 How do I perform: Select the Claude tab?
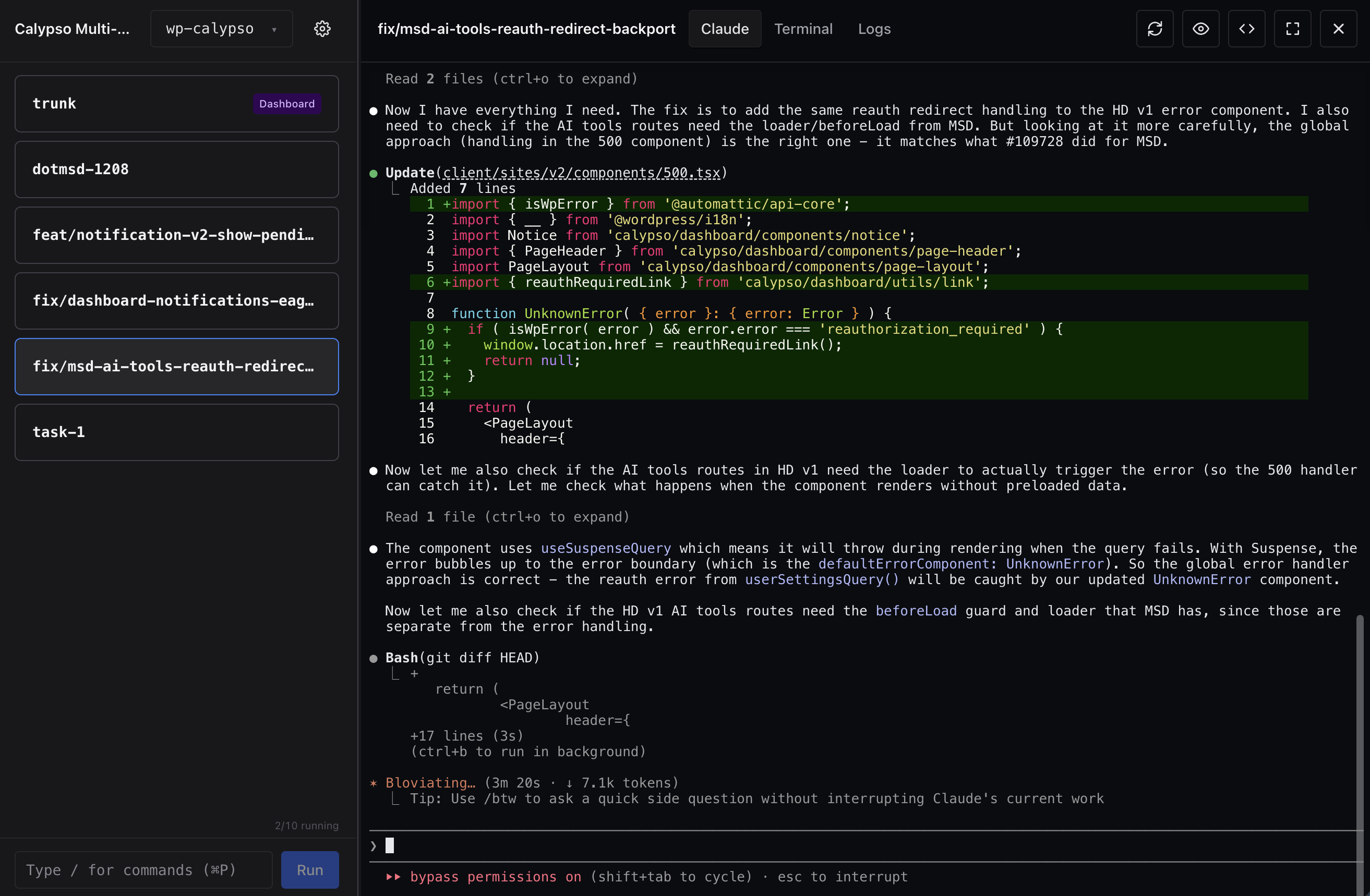(x=724, y=29)
